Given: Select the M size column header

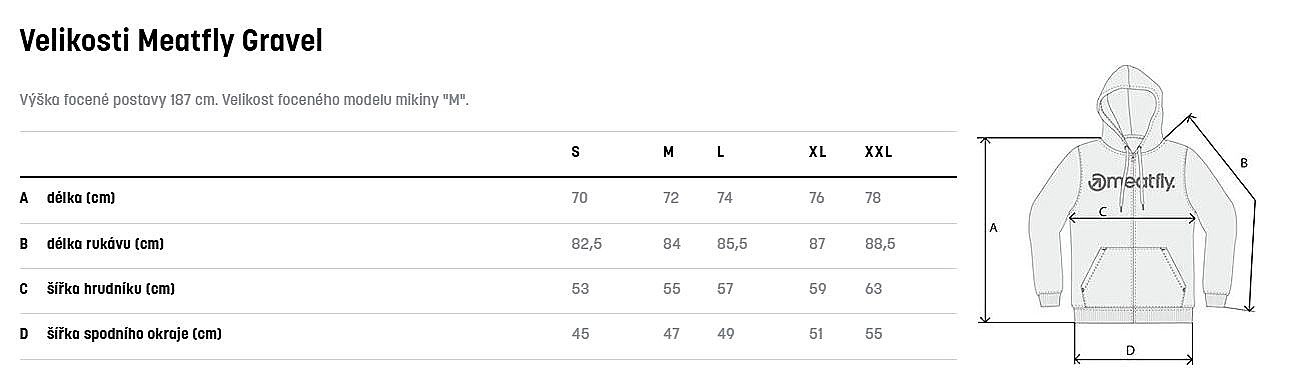Looking at the screenshot, I should coord(668,153).
